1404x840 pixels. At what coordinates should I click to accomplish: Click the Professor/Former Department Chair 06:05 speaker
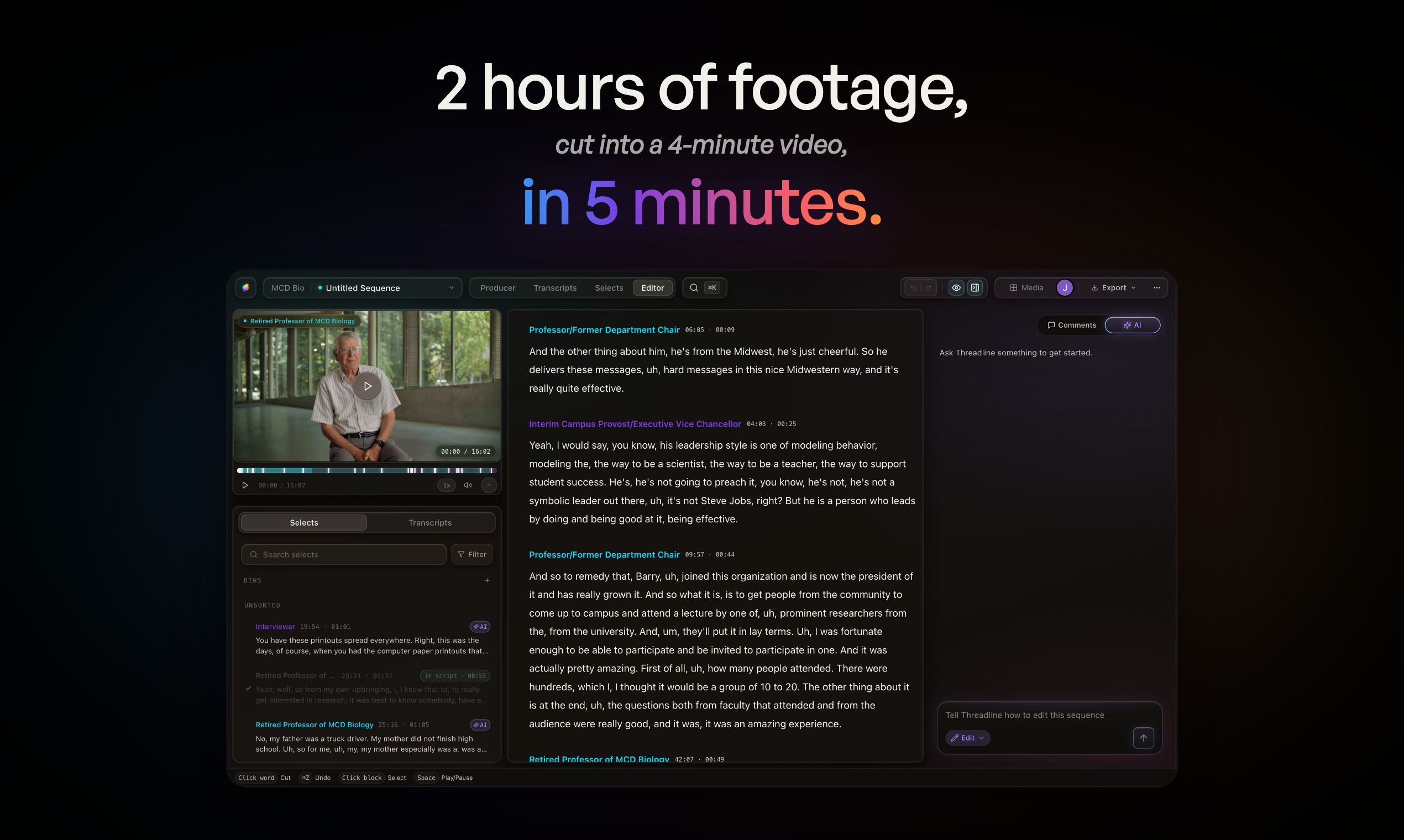point(604,329)
